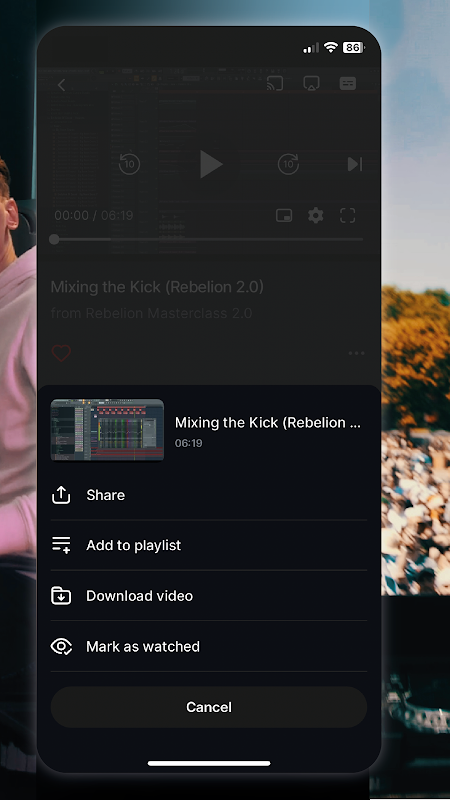The width and height of the screenshot is (450, 800).
Task: Enter fullscreen mode
Action: click(348, 215)
